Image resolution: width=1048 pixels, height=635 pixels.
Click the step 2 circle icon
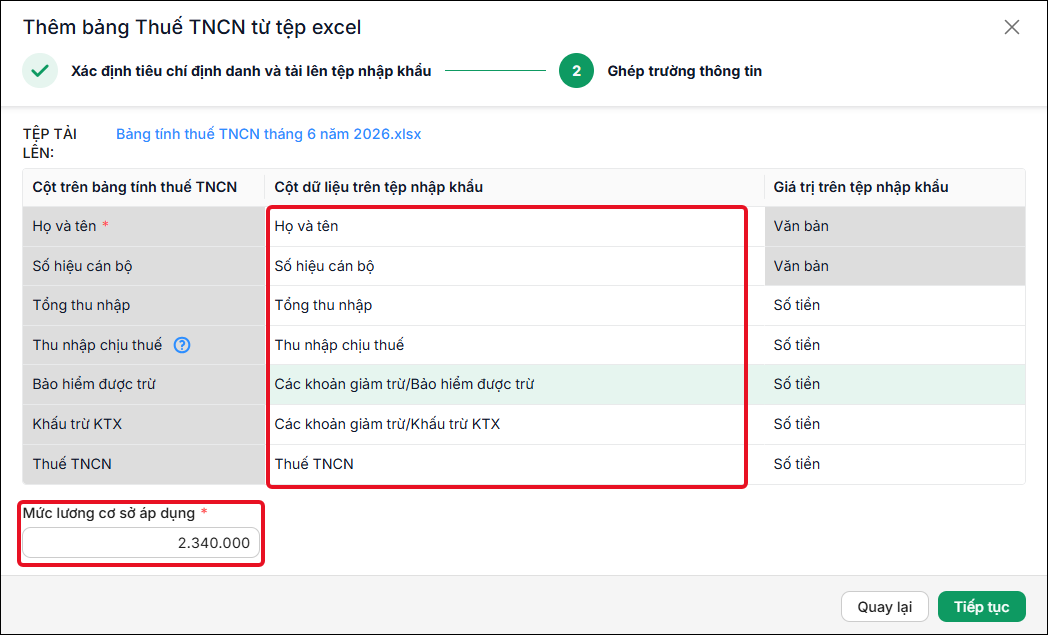576,71
